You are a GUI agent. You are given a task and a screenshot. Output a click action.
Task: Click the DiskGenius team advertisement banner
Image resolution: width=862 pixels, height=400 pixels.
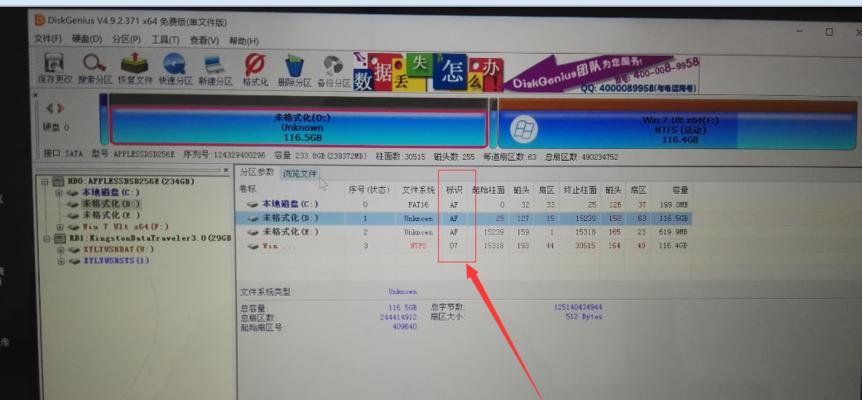click(600, 73)
